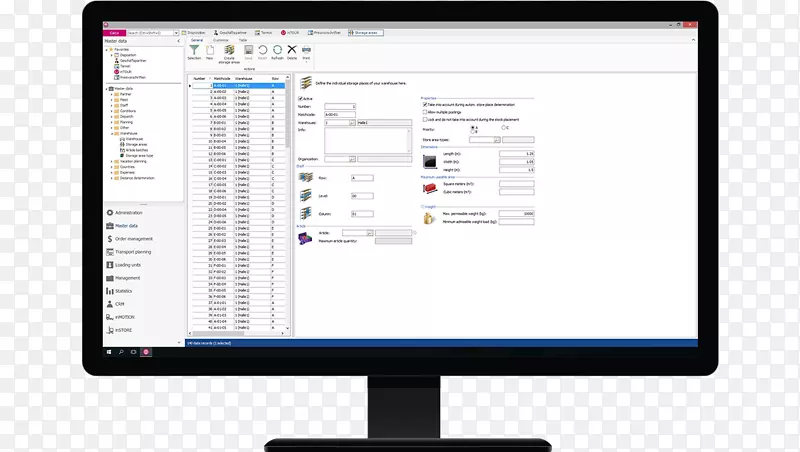Click the Selection filter funnel icon
This screenshot has height=452, width=800.
194,50
